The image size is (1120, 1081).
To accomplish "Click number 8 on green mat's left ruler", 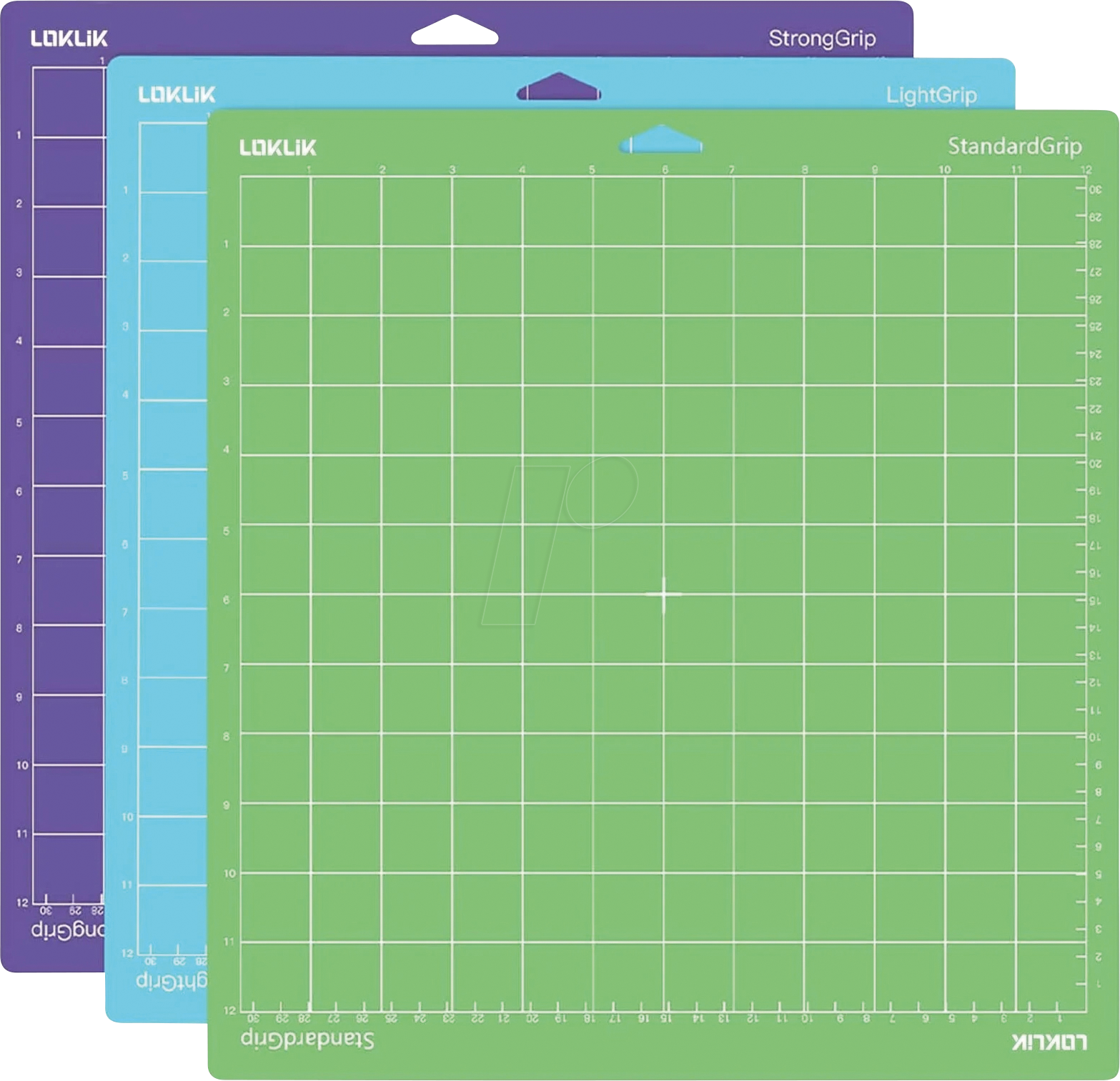I will 227,736.
